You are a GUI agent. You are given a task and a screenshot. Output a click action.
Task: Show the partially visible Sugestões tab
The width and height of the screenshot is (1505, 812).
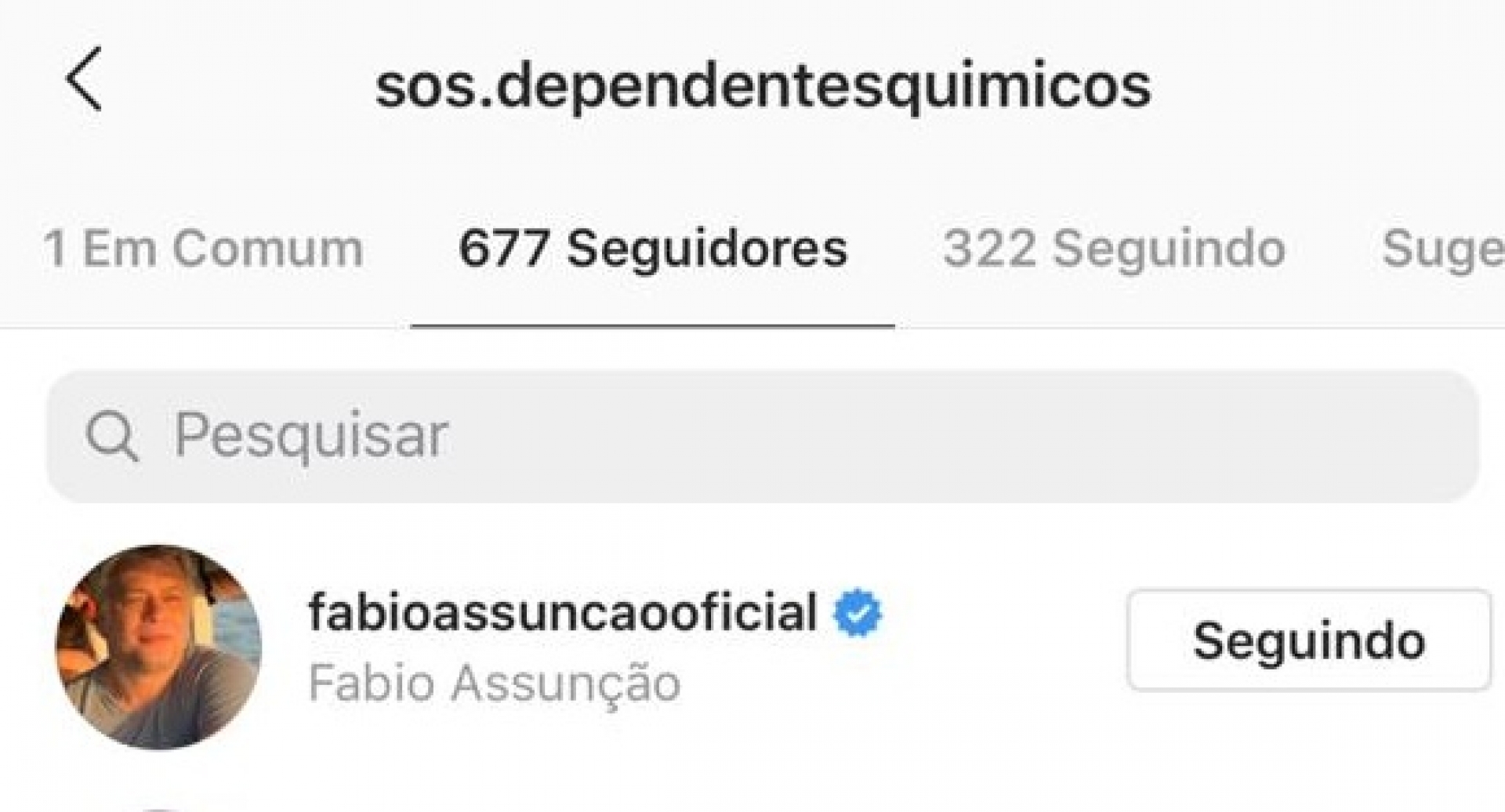pyautogui.click(x=1442, y=248)
